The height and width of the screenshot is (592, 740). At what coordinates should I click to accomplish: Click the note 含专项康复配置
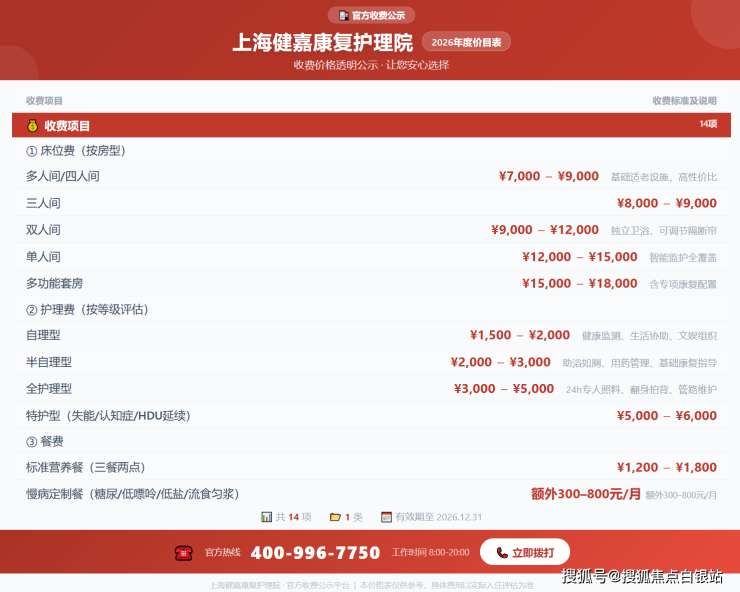tap(683, 284)
